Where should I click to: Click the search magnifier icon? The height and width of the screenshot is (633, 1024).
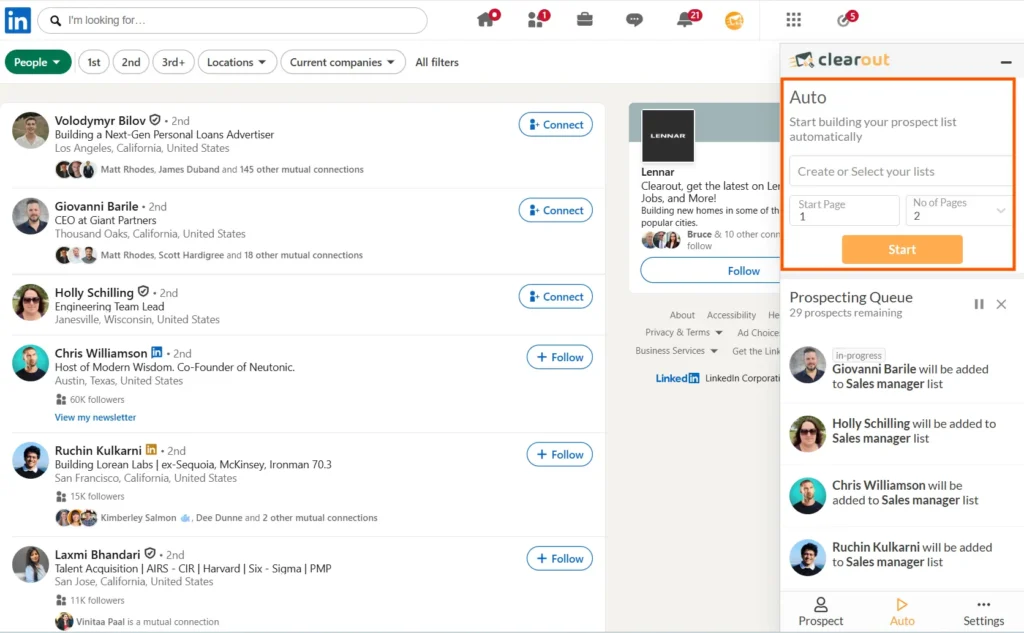pyautogui.click(x=56, y=21)
